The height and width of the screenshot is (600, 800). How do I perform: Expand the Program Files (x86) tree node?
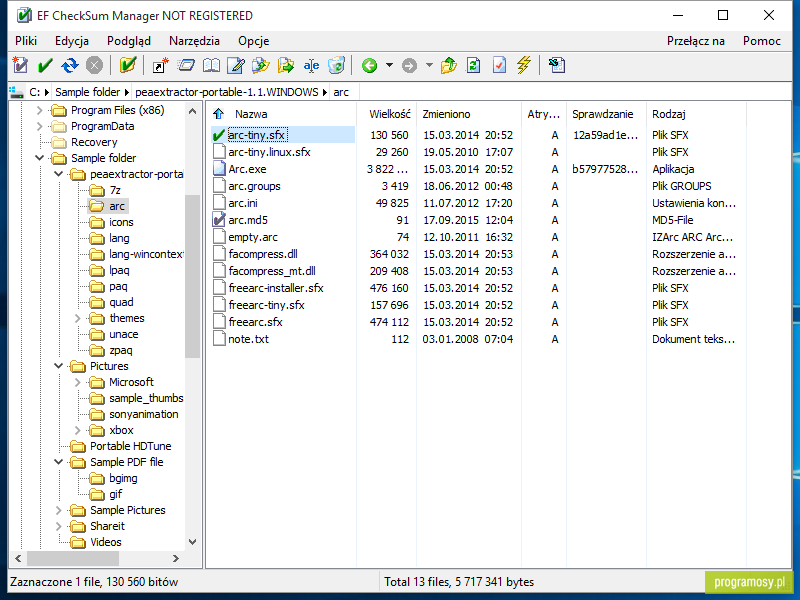40,110
